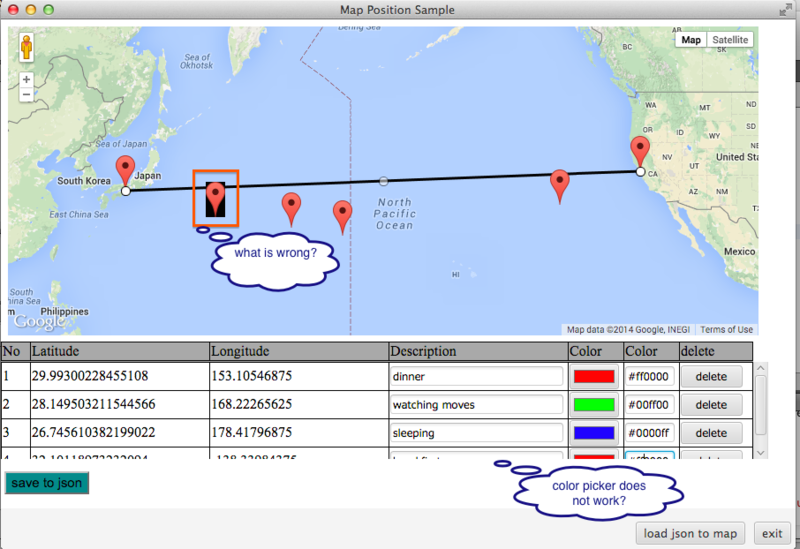Click load json to map button
The height and width of the screenshot is (549, 800).
point(690,534)
